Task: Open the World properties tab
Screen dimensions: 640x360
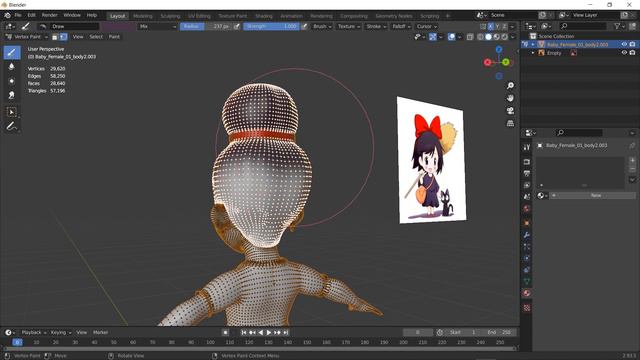Action: (527, 209)
